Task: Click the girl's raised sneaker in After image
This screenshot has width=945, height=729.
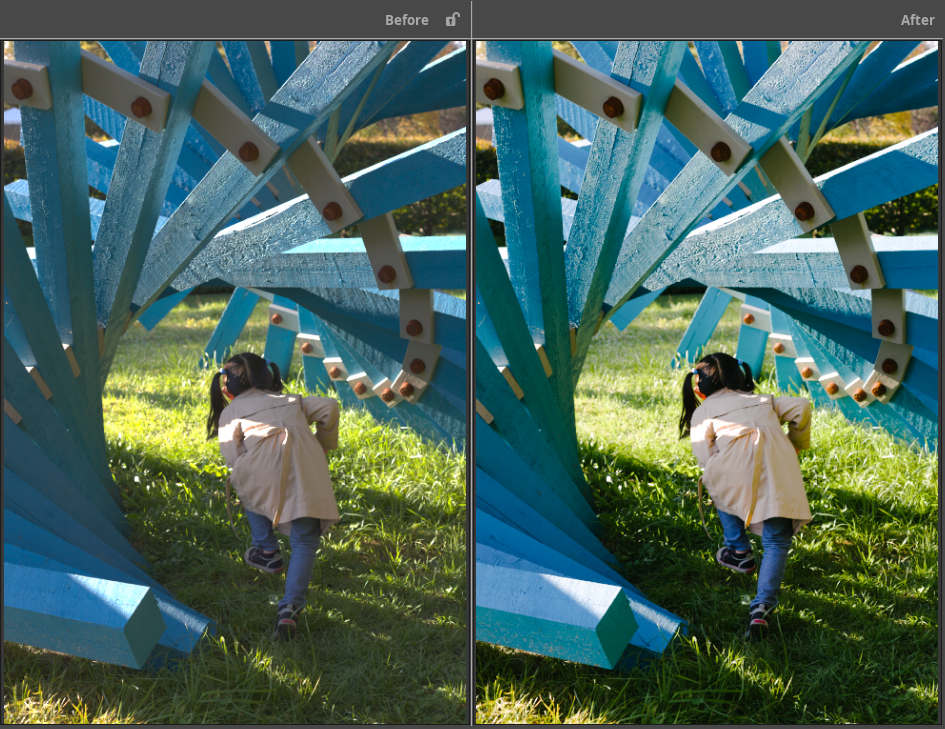Action: pyautogui.click(x=736, y=559)
